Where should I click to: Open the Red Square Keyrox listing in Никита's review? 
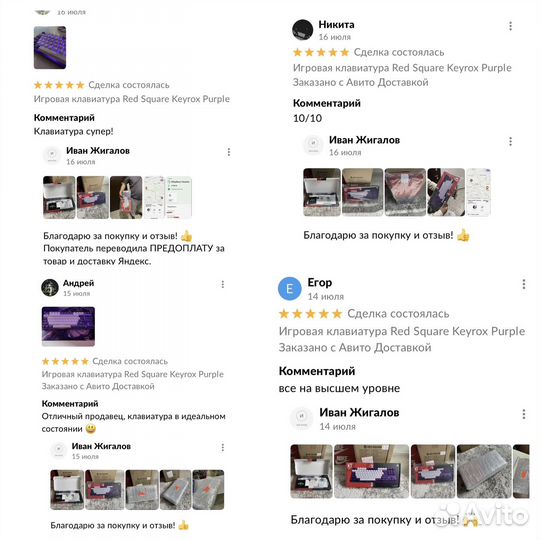[x=402, y=68]
